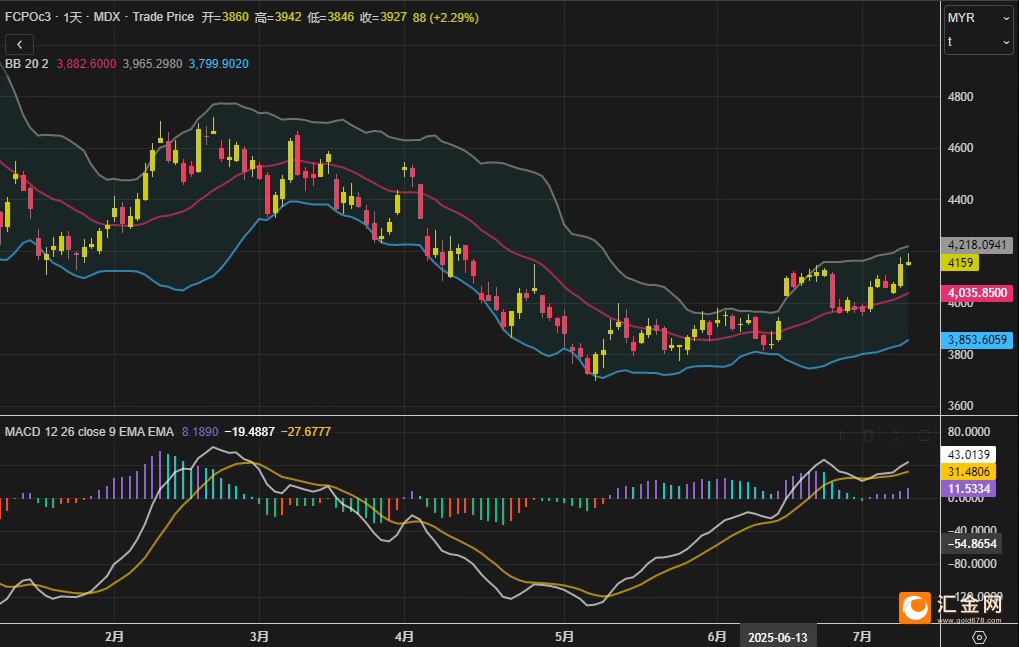Screen dimensions: 1019x647
Task: Maximize the MACD pane using the square icon
Action: pos(924,435)
